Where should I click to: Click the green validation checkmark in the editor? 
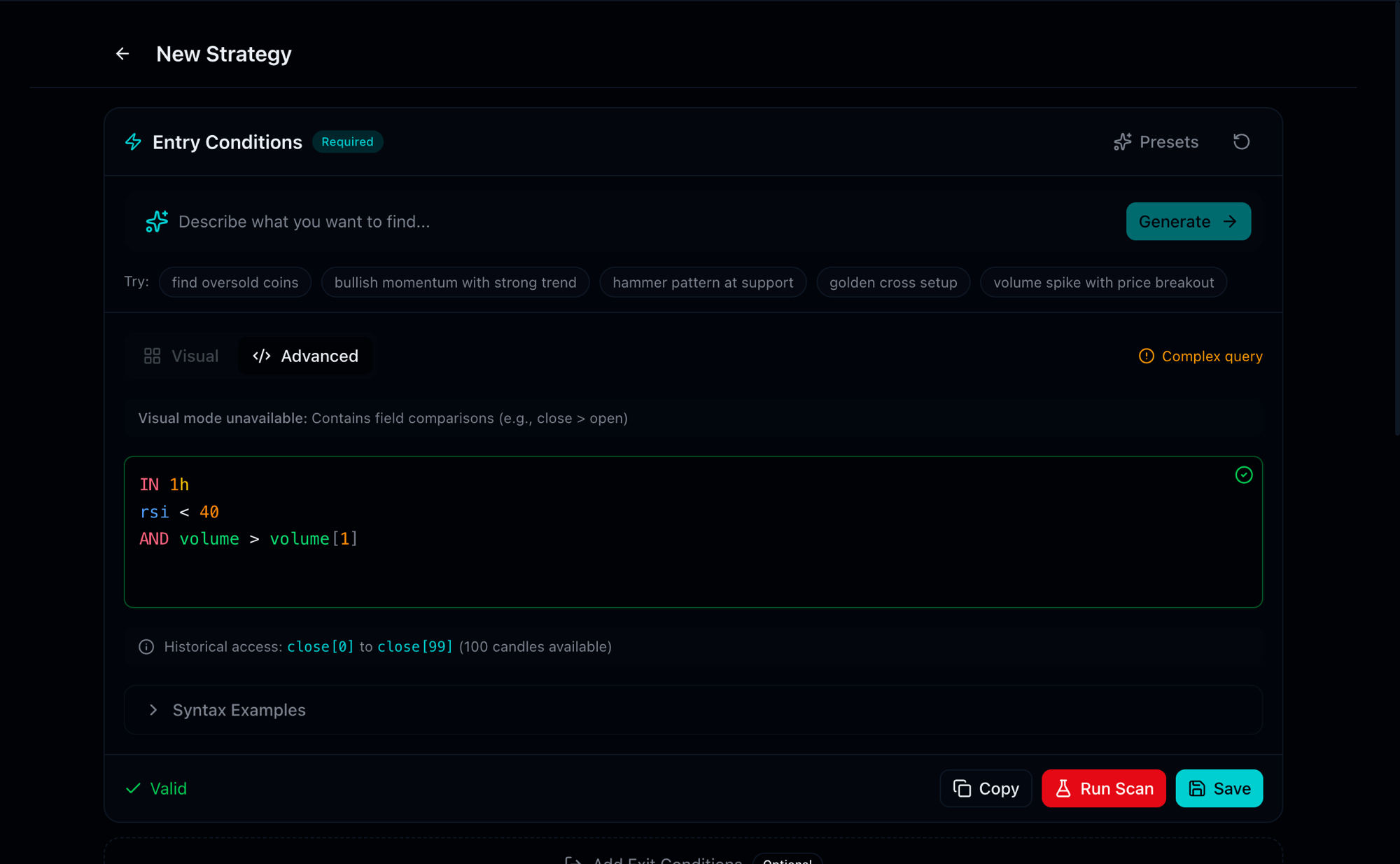point(1244,475)
